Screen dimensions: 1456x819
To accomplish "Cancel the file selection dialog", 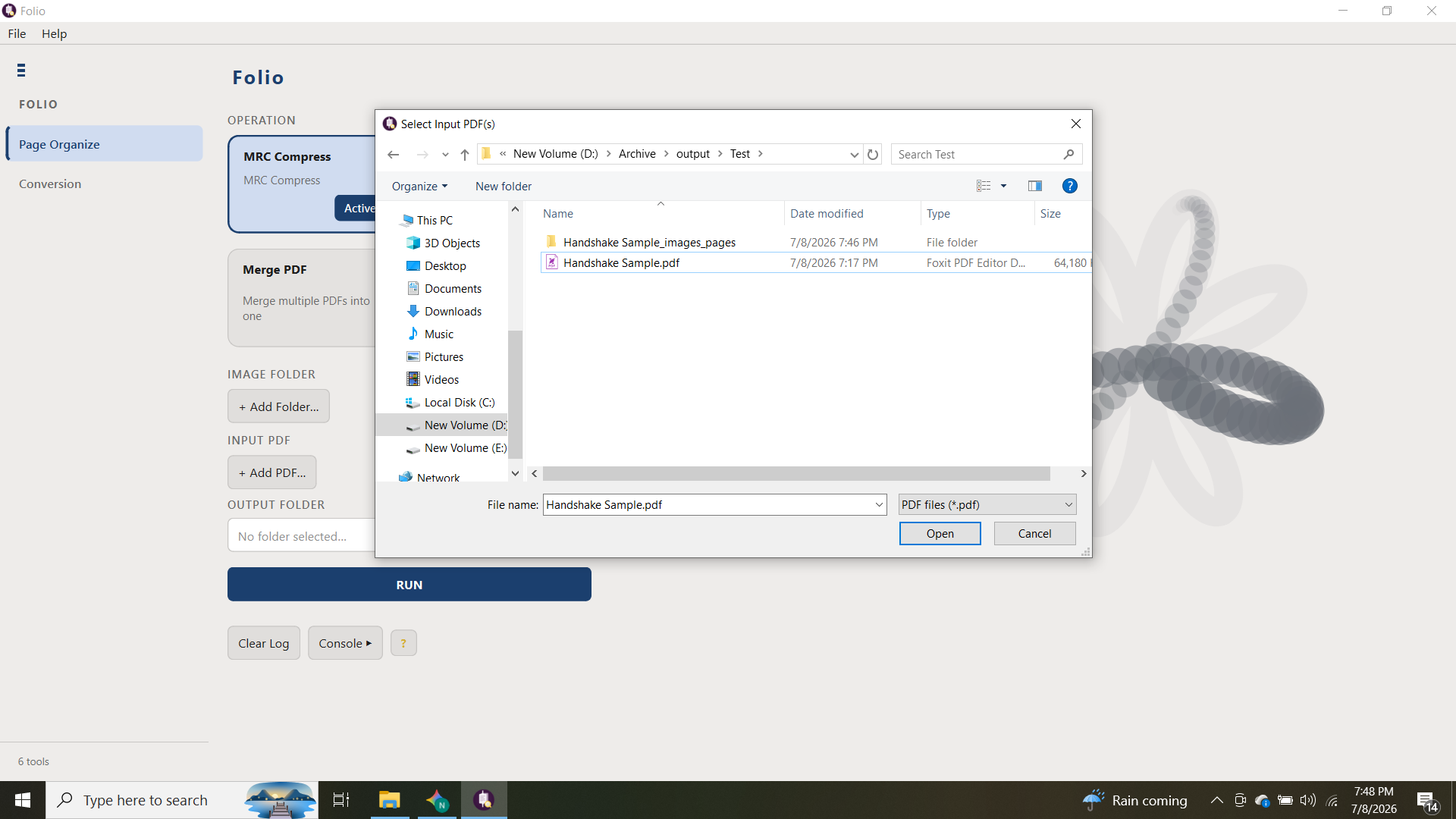I will (1034, 533).
